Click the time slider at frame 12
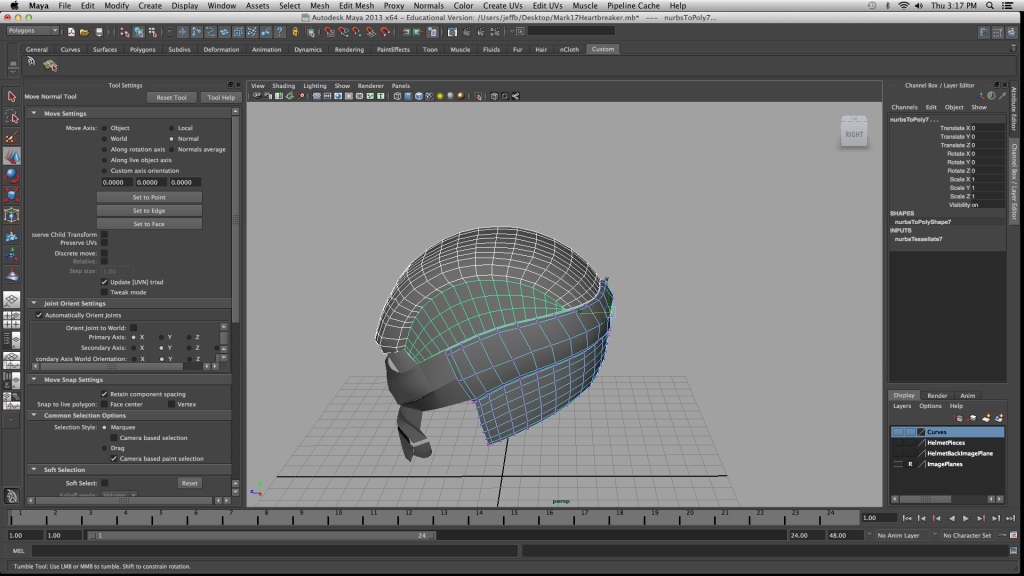 click(408, 519)
